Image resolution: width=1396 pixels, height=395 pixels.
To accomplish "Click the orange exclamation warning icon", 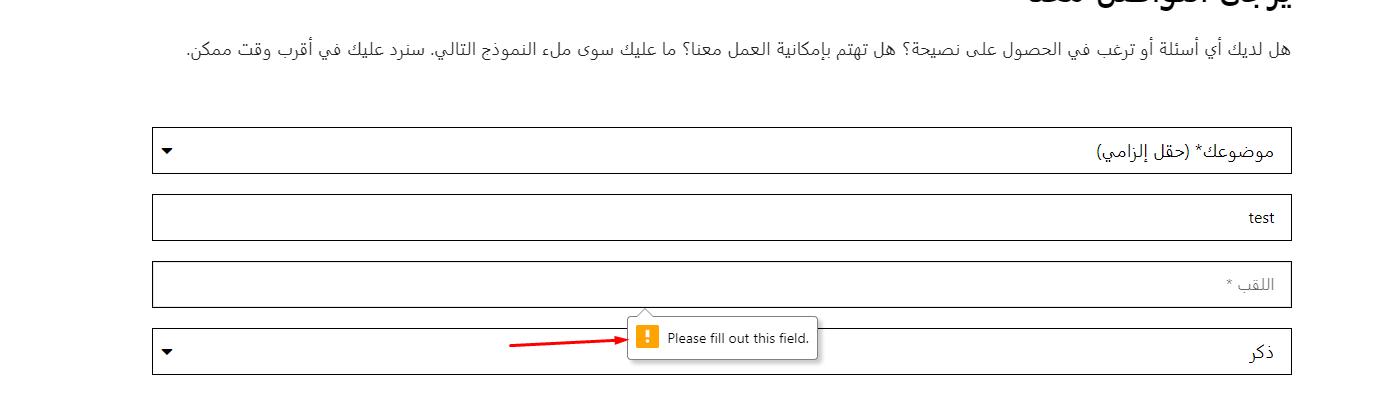I will [x=647, y=337].
